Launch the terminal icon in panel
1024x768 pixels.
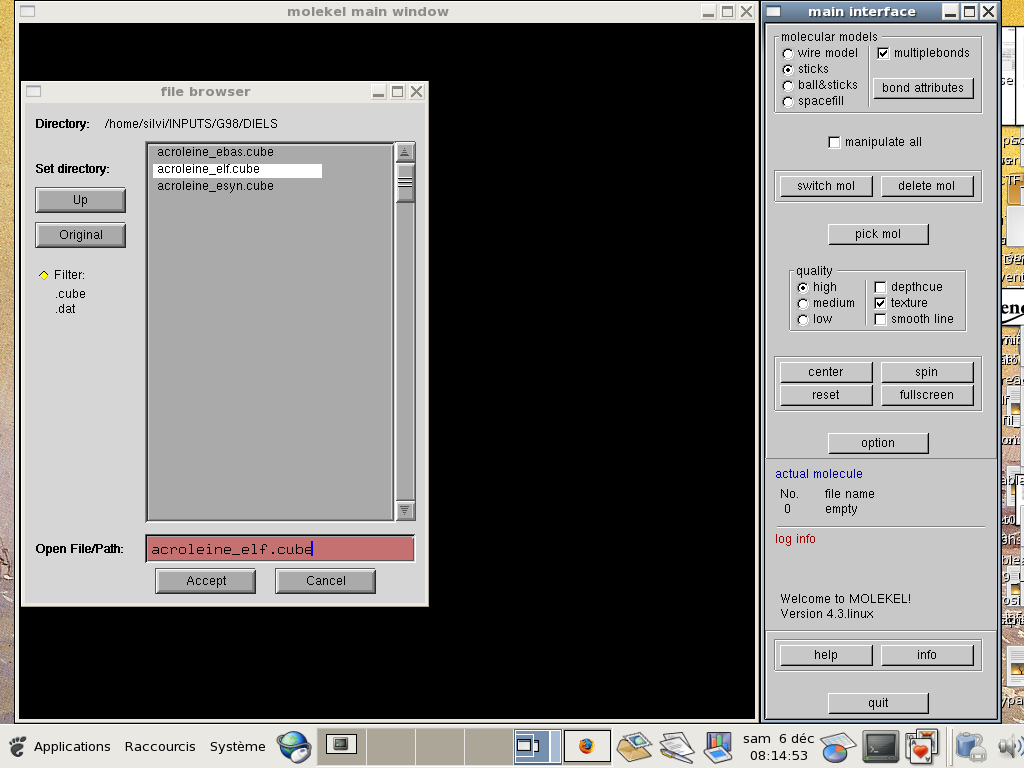coord(880,746)
